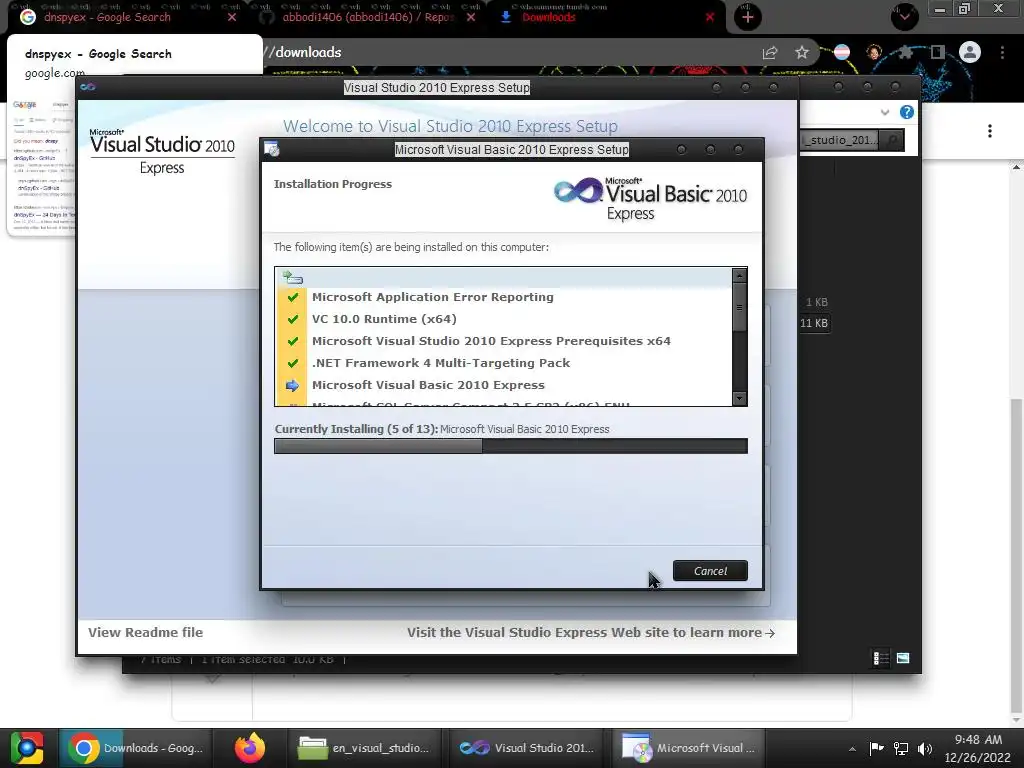This screenshot has width=1024, height=768.
Task: Show hidden system tray icons
Action: [852, 749]
